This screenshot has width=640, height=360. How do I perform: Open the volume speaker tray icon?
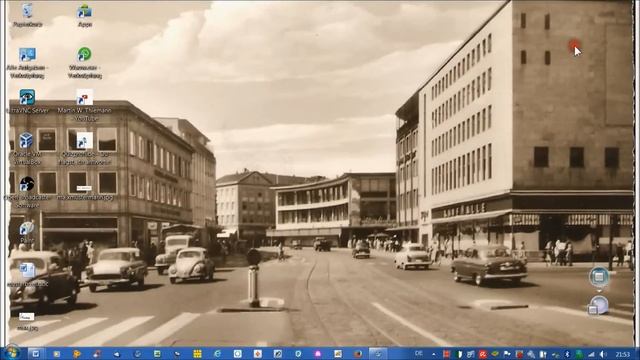tap(603, 354)
